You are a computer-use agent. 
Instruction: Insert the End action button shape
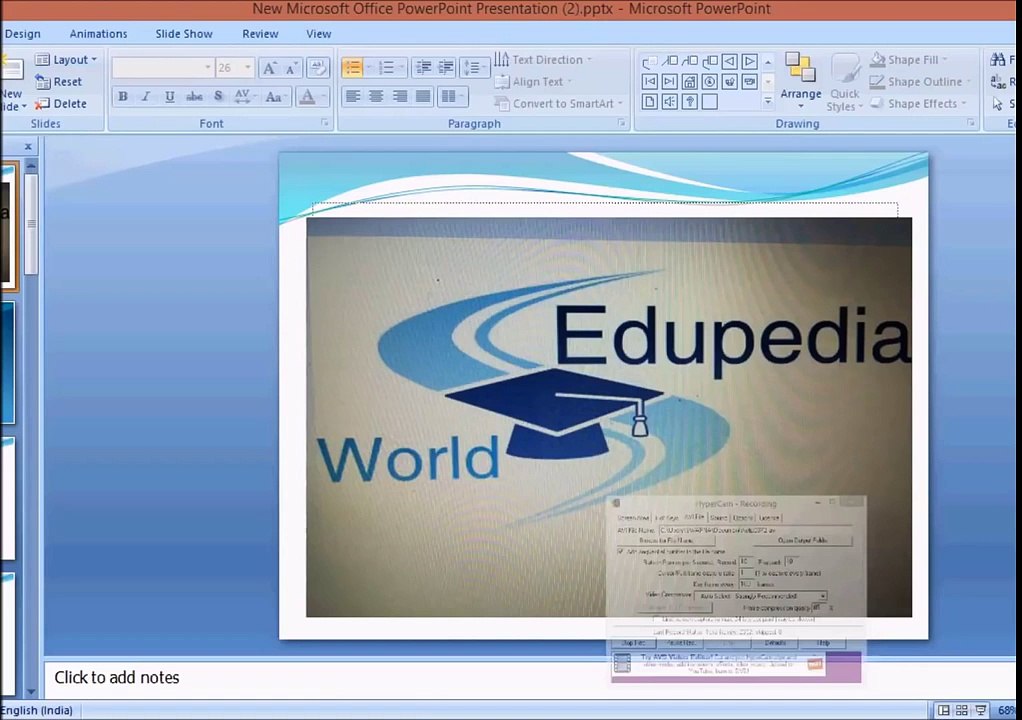tap(669, 81)
